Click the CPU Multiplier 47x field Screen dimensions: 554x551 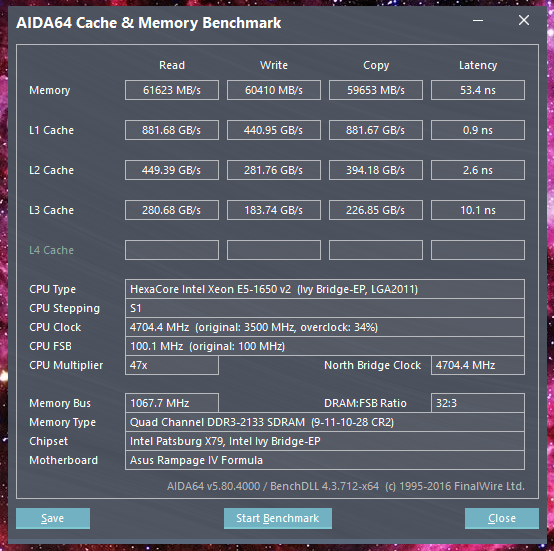click(x=172, y=365)
